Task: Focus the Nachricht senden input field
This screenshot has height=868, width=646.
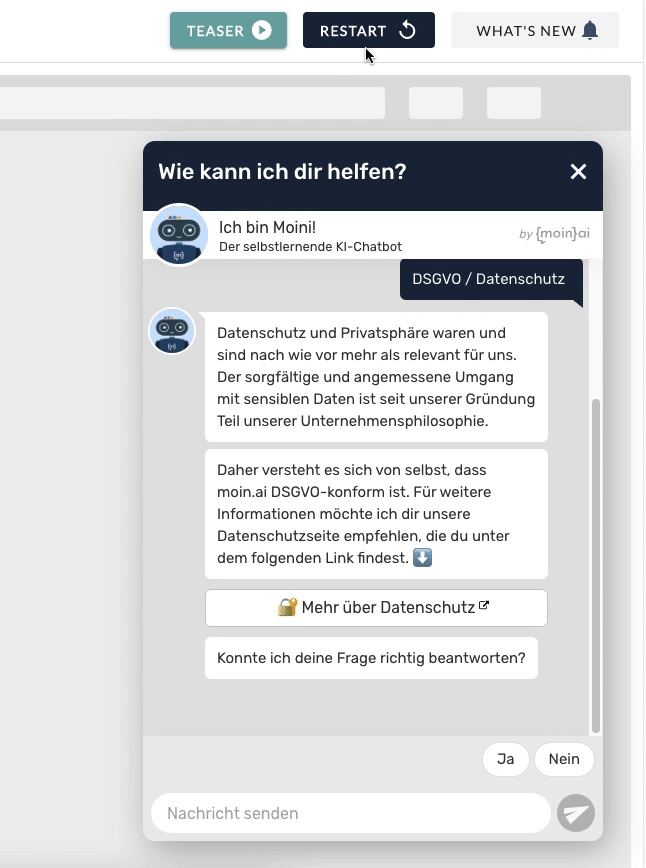Action: (x=351, y=813)
